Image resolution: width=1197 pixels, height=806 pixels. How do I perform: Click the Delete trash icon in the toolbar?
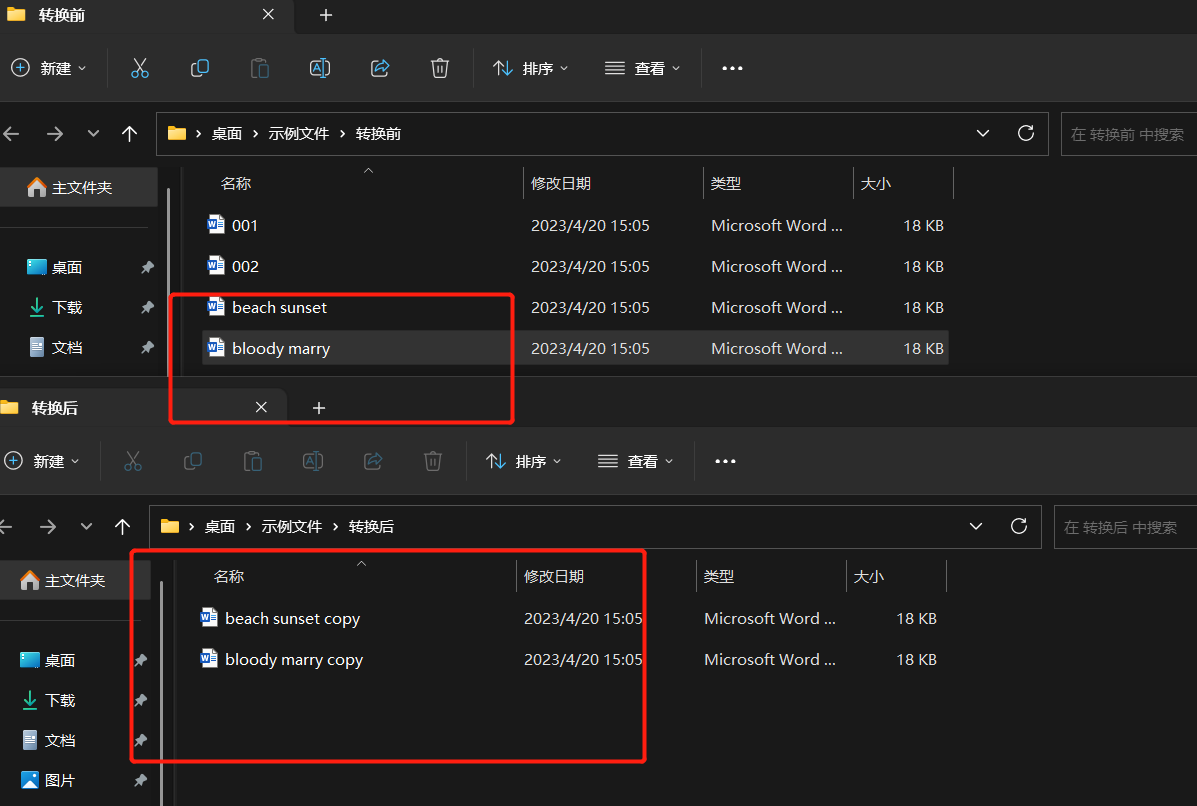[439, 68]
